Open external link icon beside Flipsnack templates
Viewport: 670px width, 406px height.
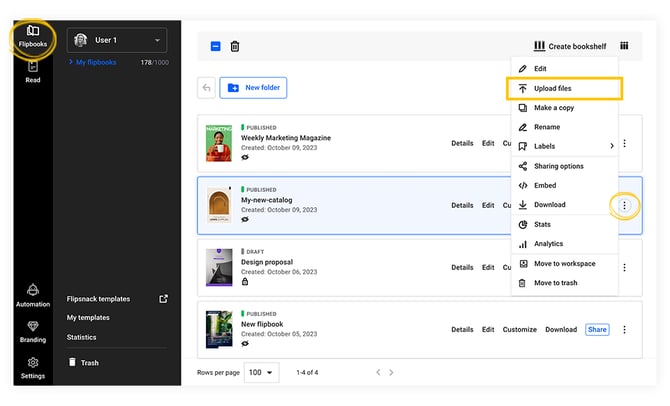pos(163,299)
